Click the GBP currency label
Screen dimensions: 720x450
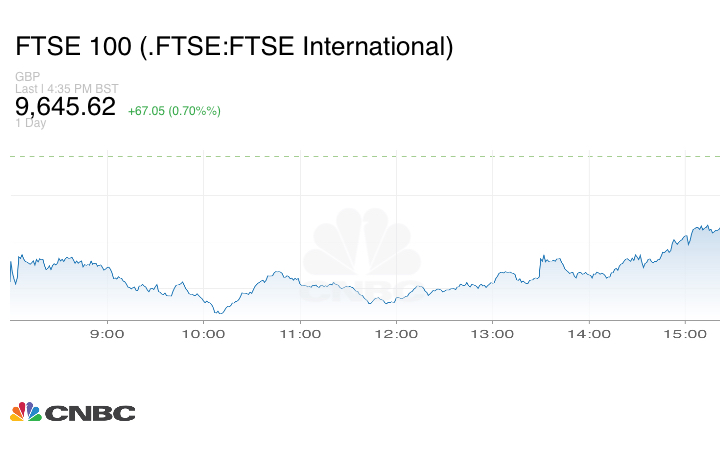tap(27, 77)
